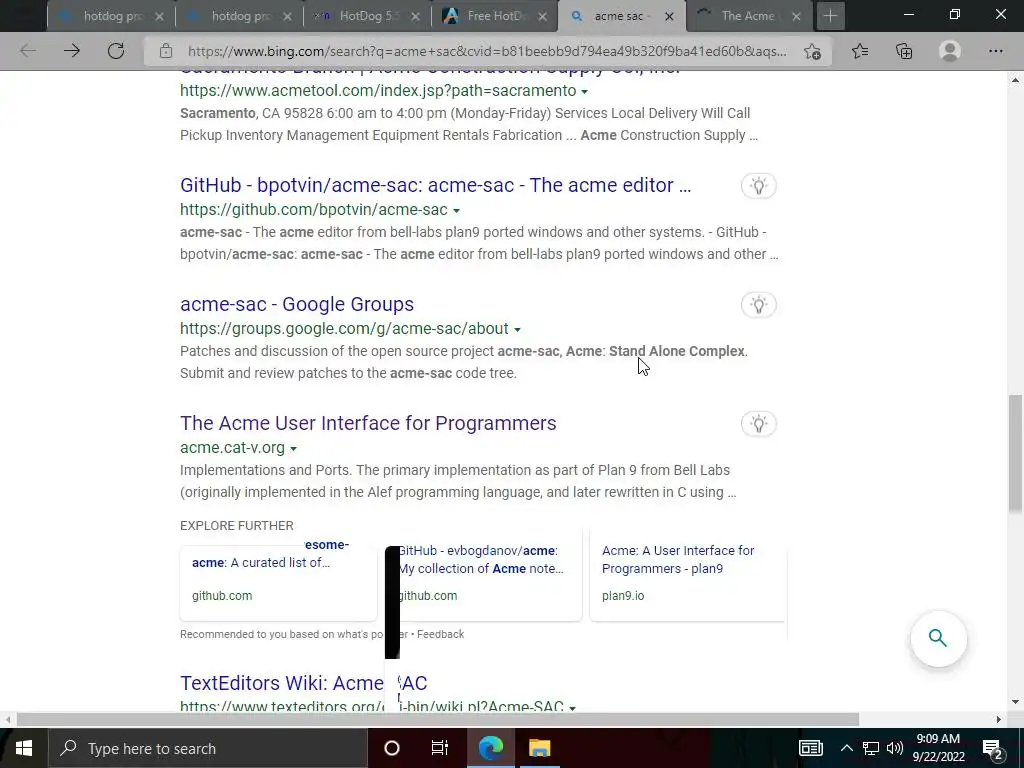Open the Windows Start menu
Viewport: 1024px width, 768px height.
(x=24, y=748)
